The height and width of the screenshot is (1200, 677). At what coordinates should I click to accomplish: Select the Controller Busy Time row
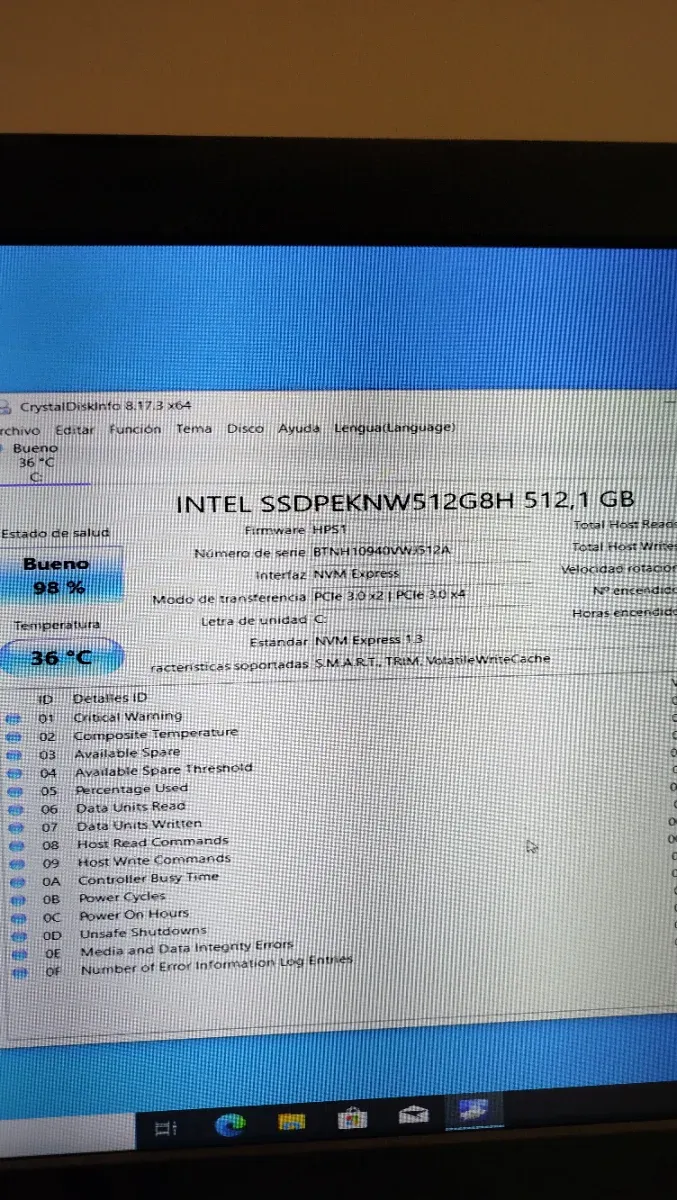pos(148,878)
